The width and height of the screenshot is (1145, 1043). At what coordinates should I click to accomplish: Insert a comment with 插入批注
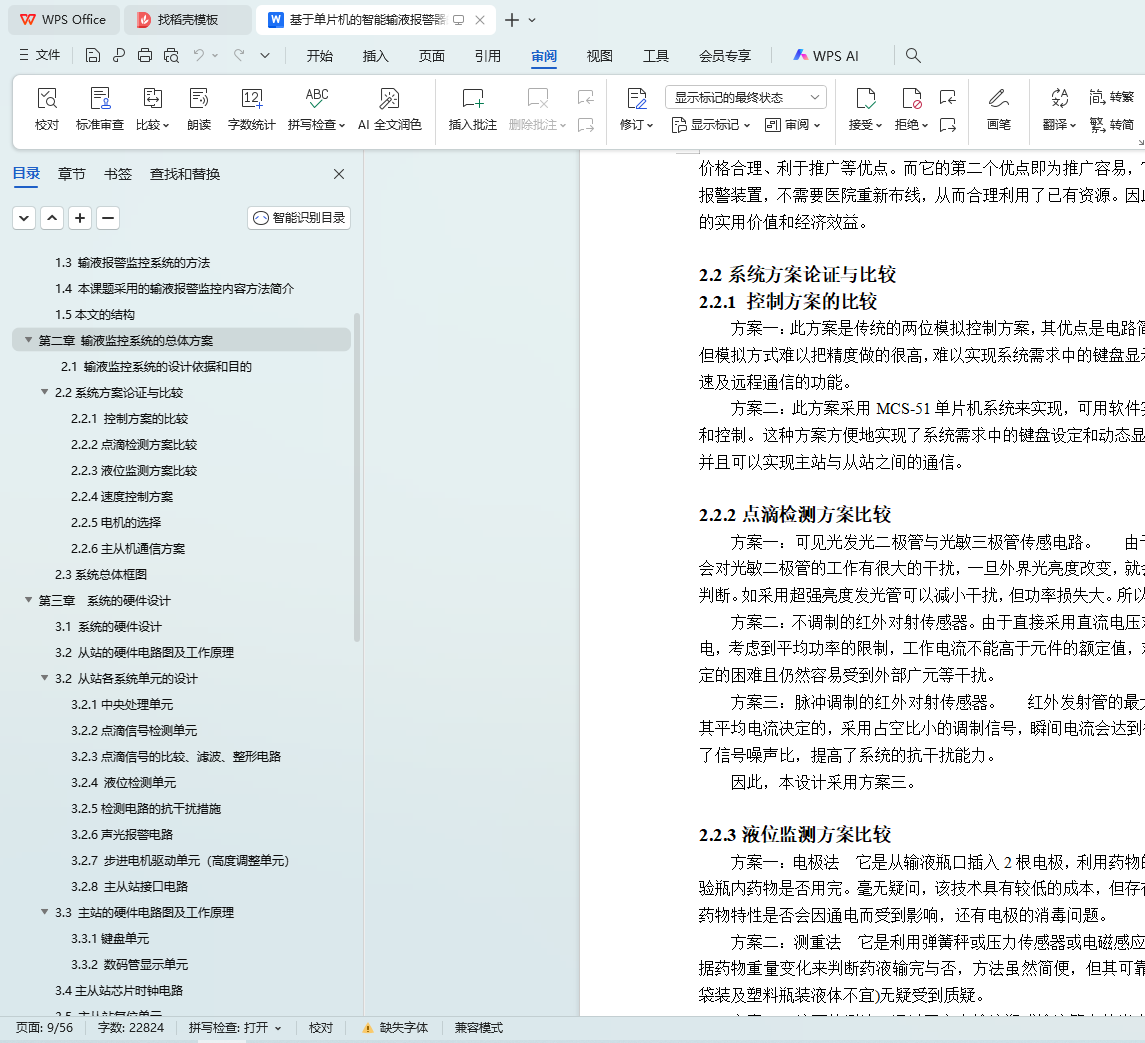pyautogui.click(x=472, y=110)
